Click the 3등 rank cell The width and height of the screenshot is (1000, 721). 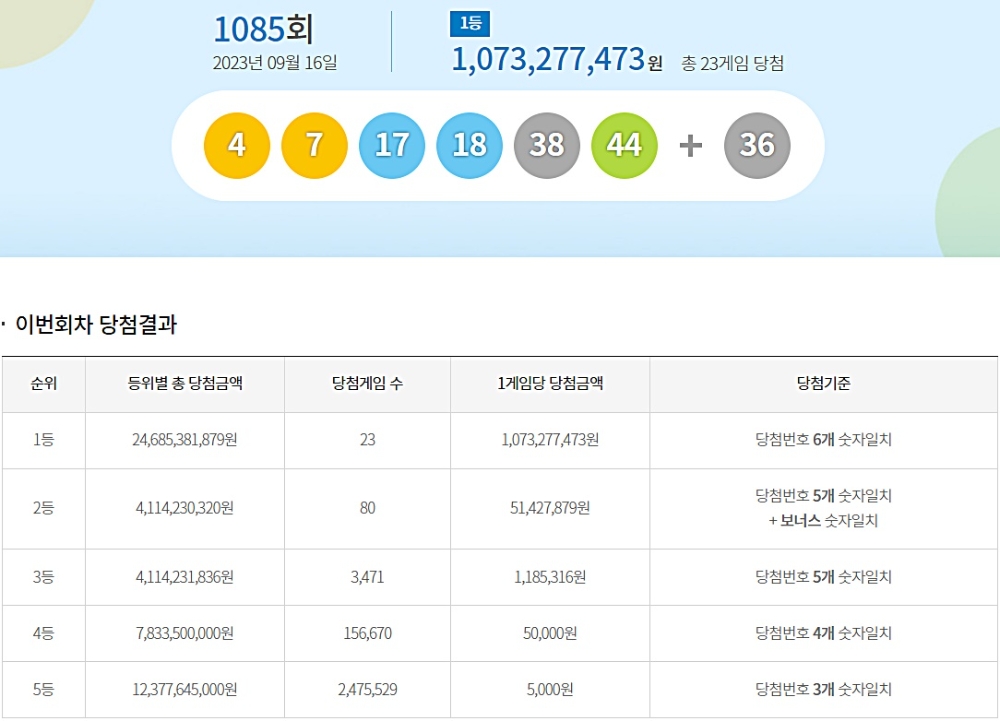pos(44,577)
